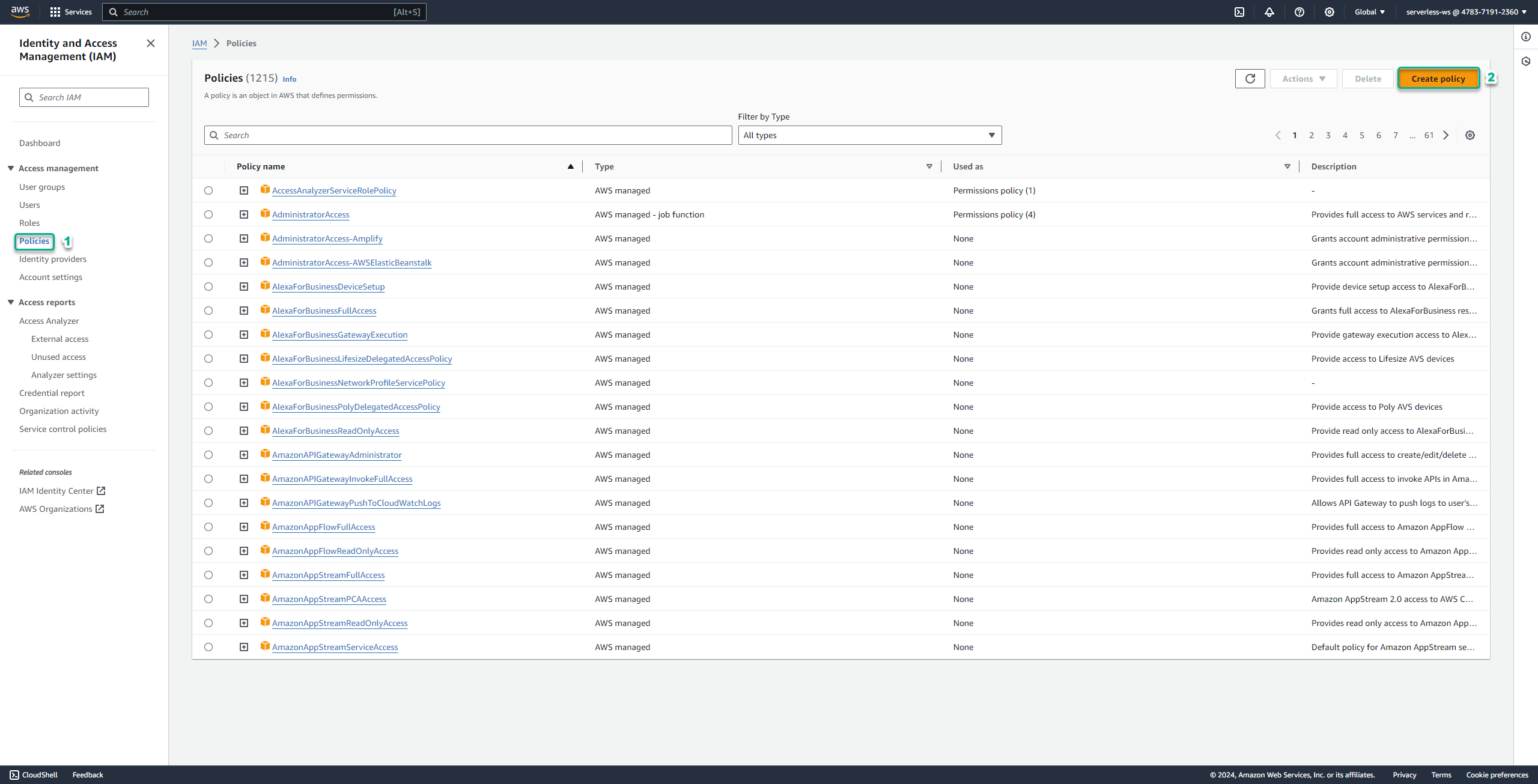
Task: Click the Delete policy button
Action: pos(1366,78)
